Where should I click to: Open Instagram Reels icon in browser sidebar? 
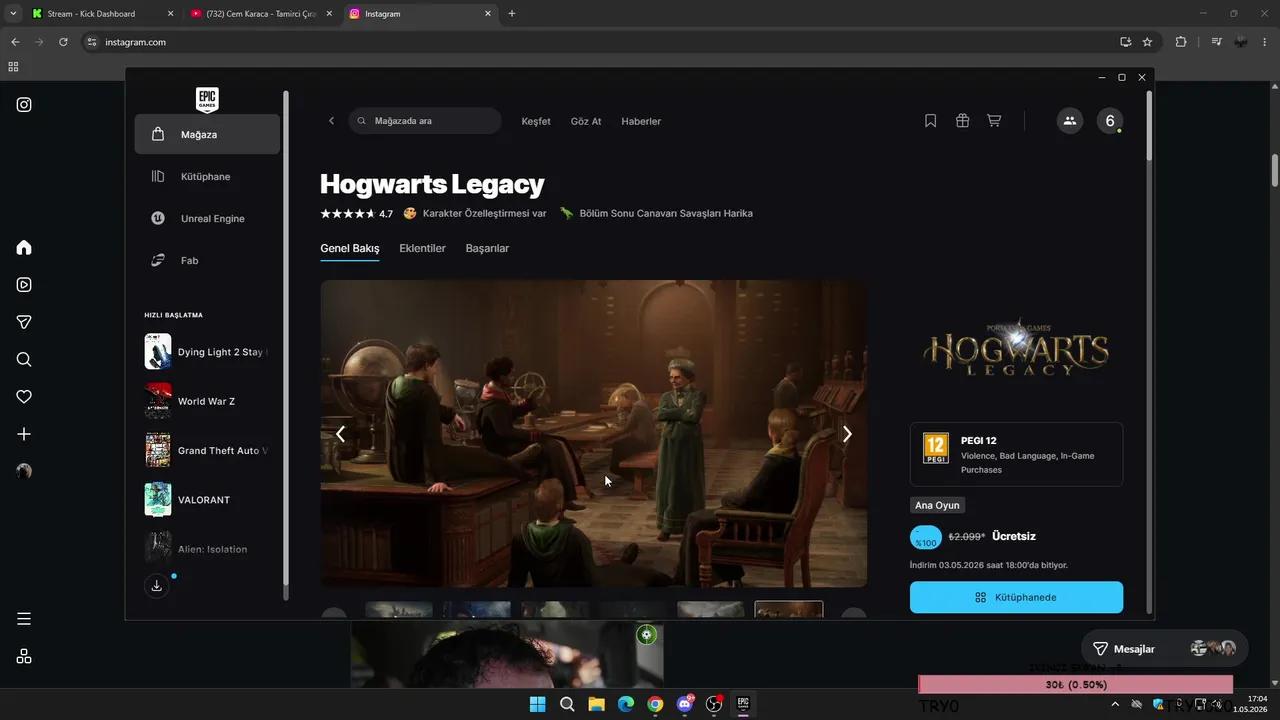click(24, 285)
